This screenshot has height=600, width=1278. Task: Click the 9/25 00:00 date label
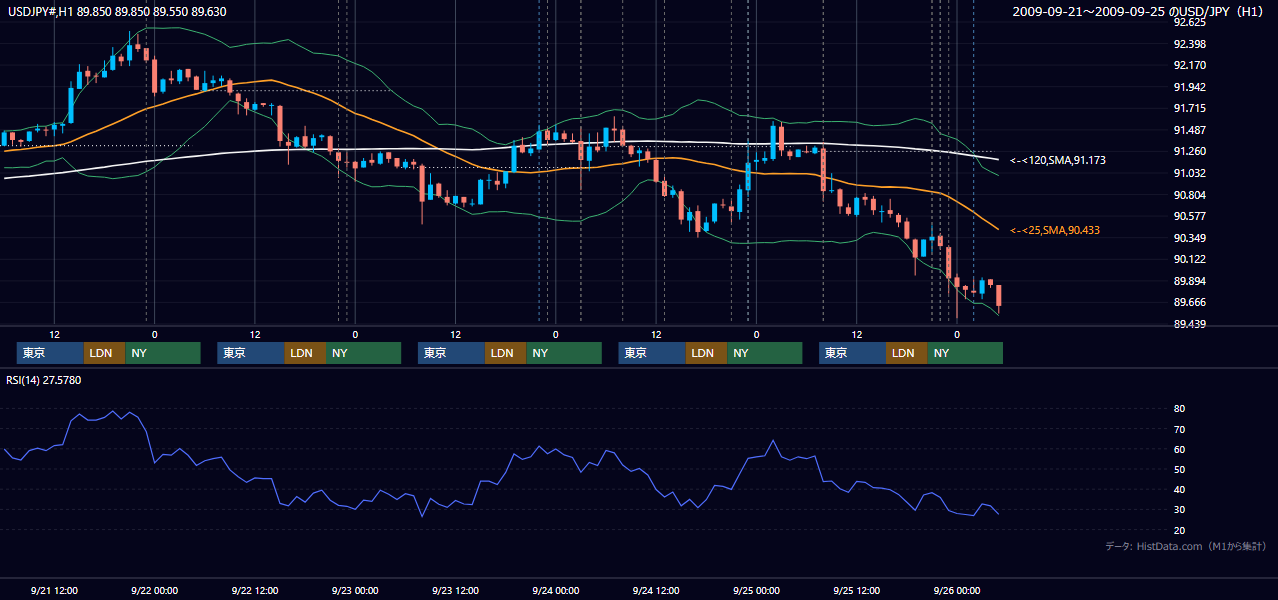point(756,591)
